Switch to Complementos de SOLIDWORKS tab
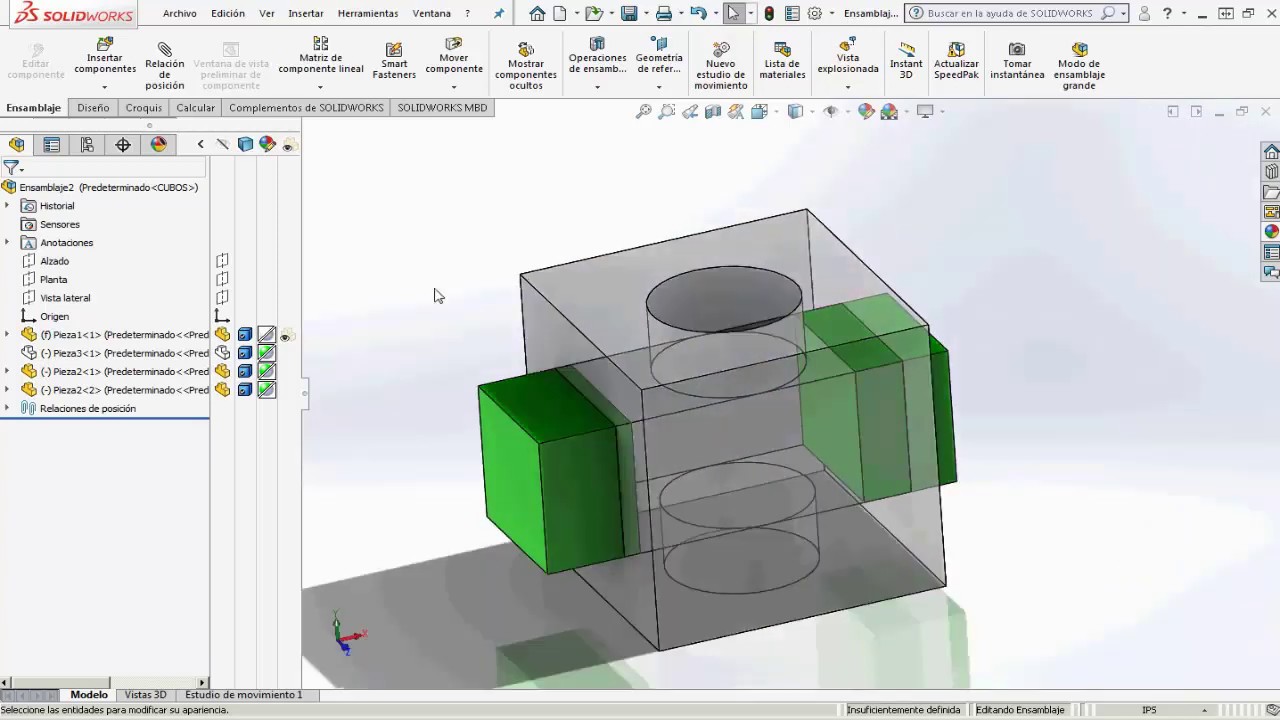 306,108
